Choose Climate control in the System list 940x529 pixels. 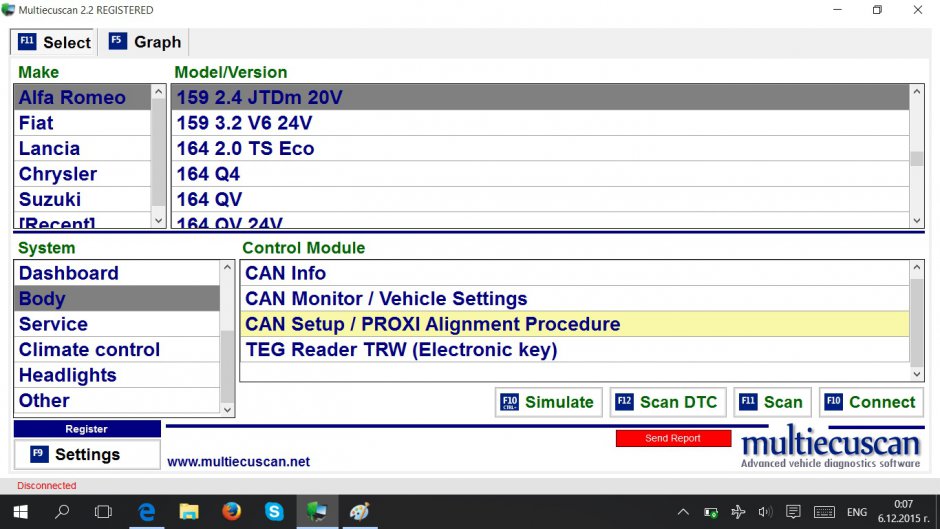89,350
